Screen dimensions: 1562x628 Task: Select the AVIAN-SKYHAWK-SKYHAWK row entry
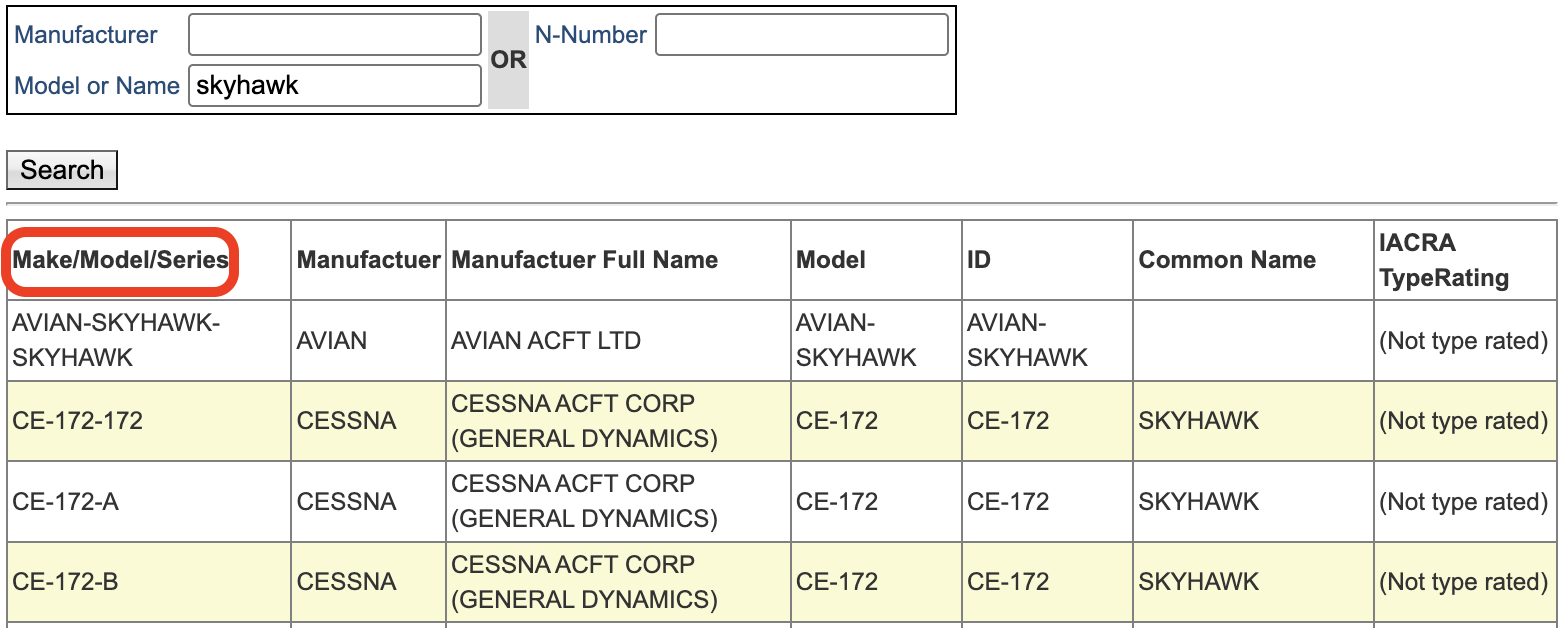click(116, 340)
